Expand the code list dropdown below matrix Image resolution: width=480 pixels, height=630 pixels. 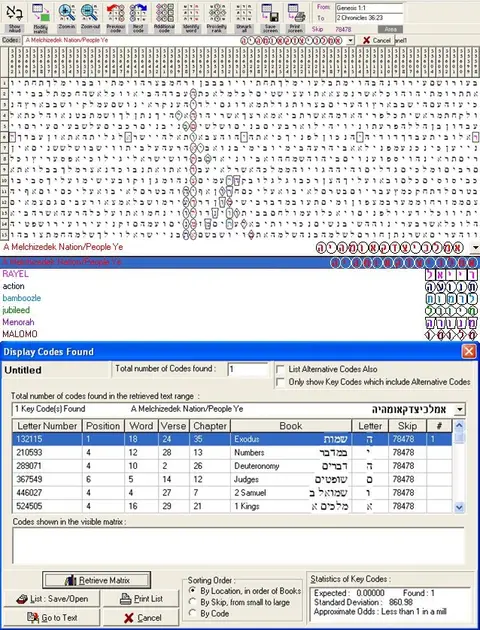[x=475, y=248]
